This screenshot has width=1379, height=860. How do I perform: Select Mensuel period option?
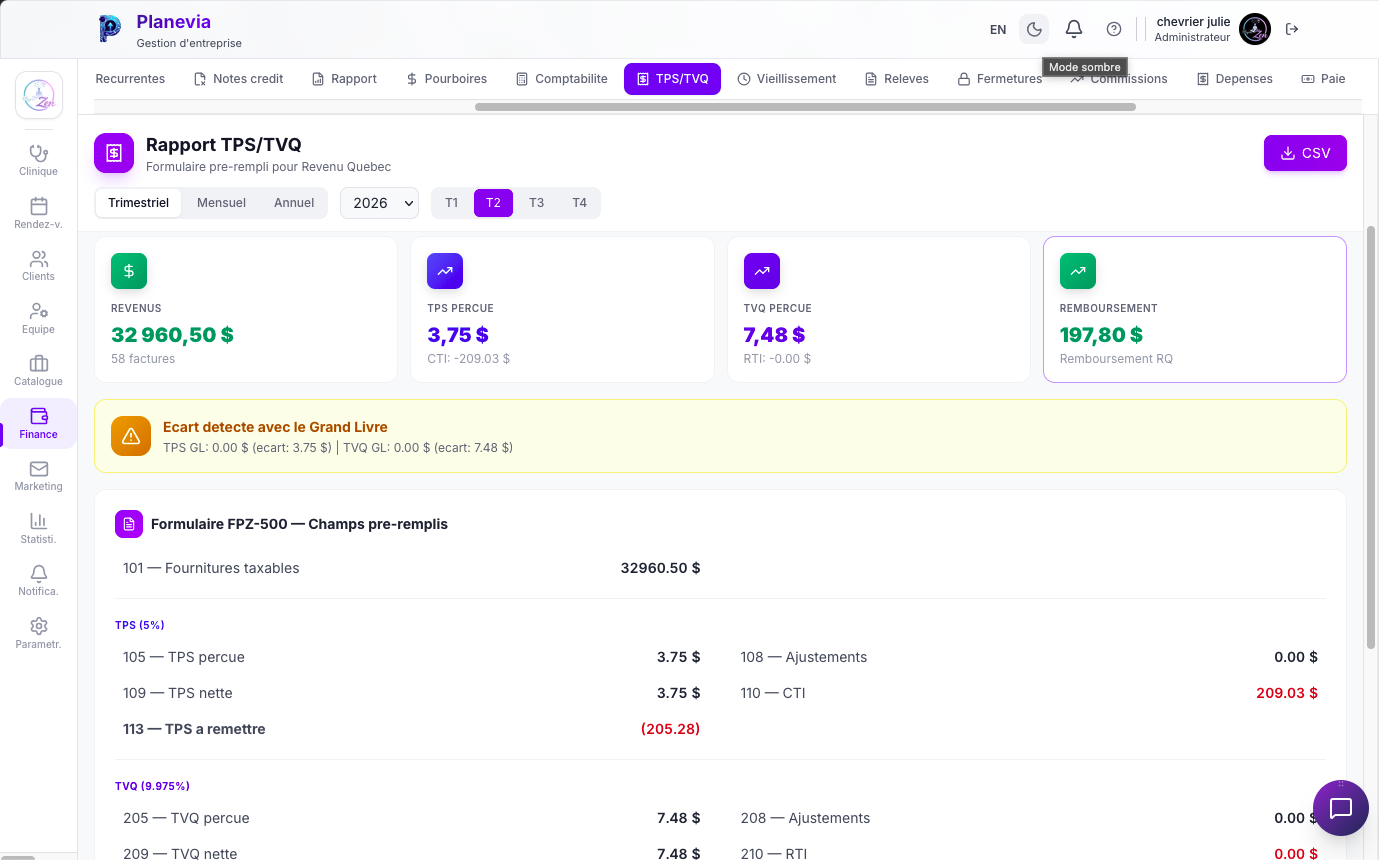[221, 203]
